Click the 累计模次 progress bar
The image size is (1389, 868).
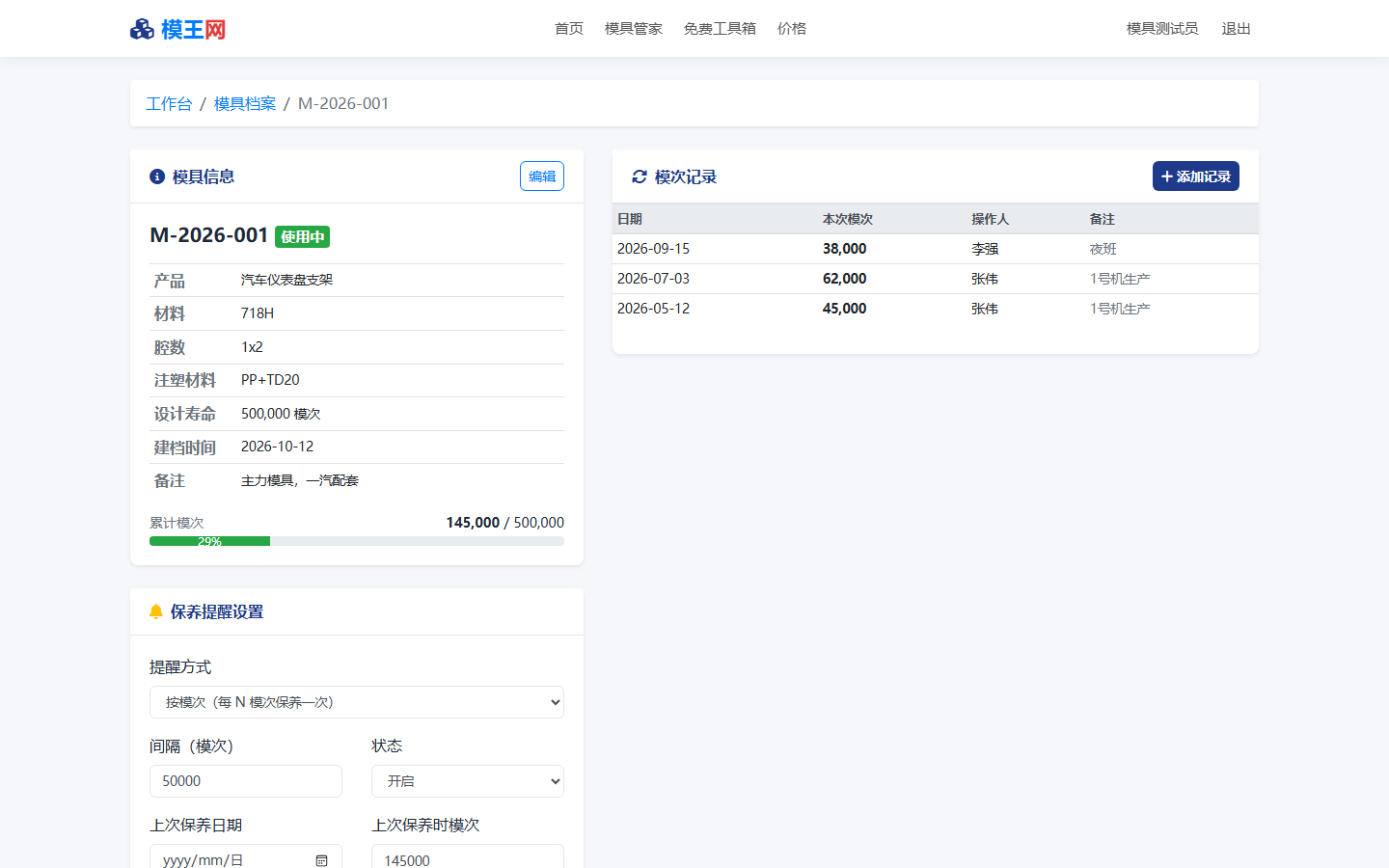tap(357, 541)
